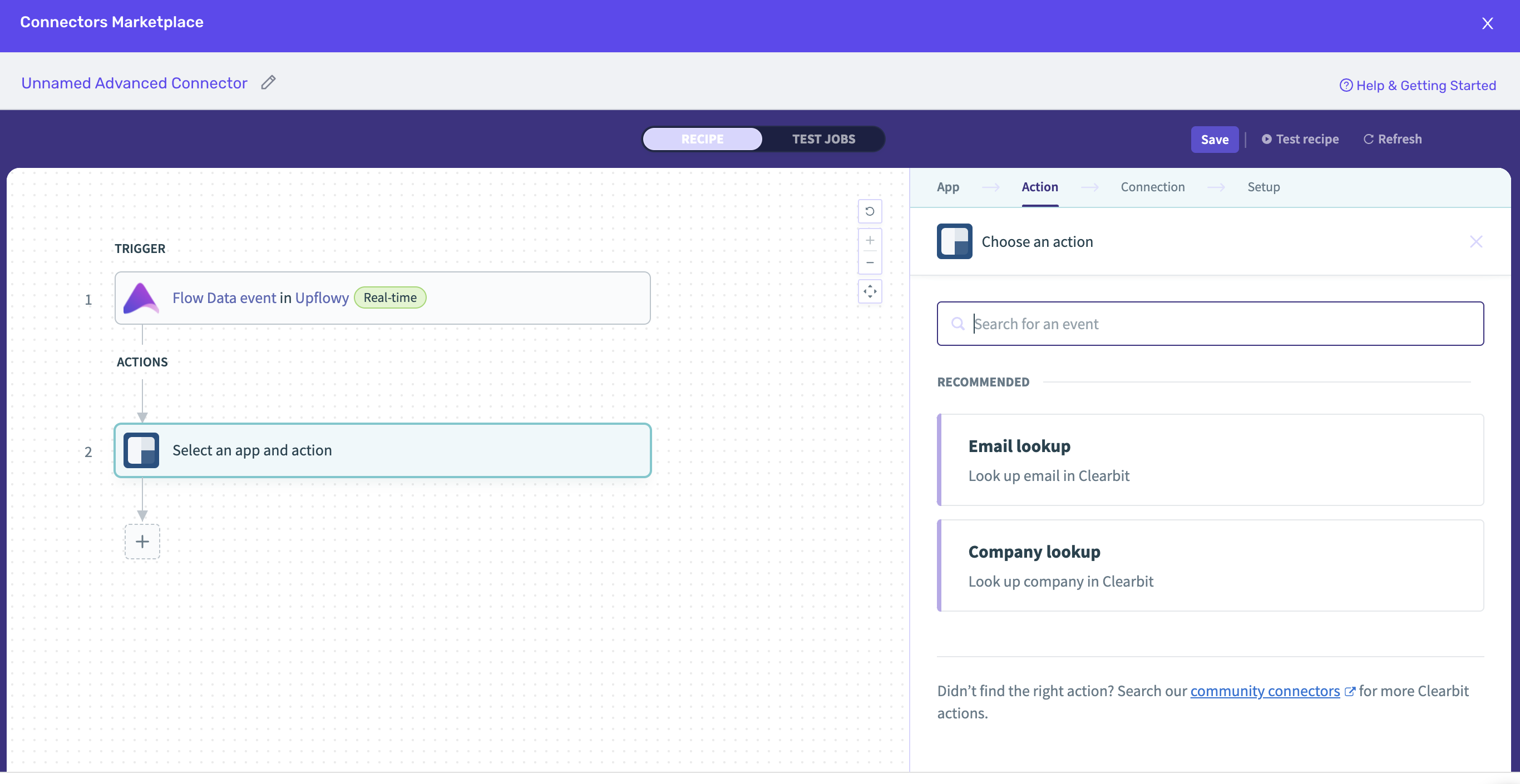Close the Connectors Marketplace dialog
1520x784 pixels.
[1487, 23]
